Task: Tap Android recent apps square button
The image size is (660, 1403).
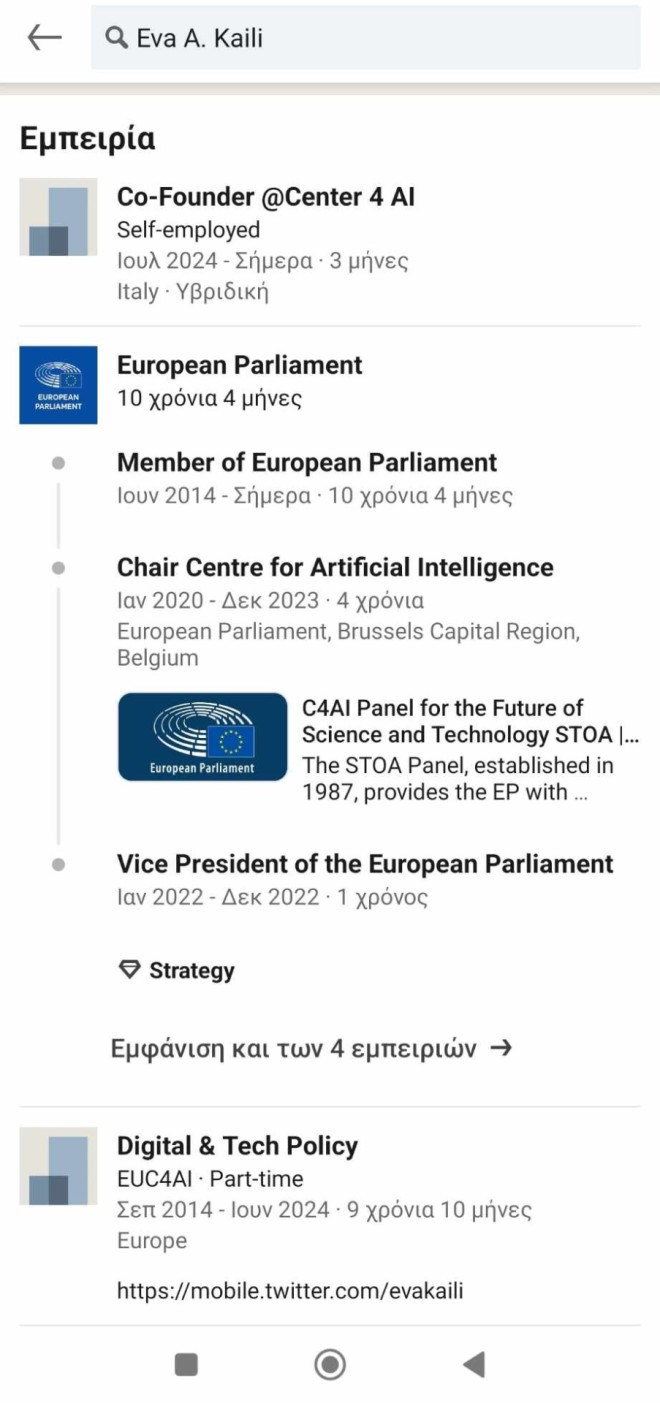Action: point(186,1364)
